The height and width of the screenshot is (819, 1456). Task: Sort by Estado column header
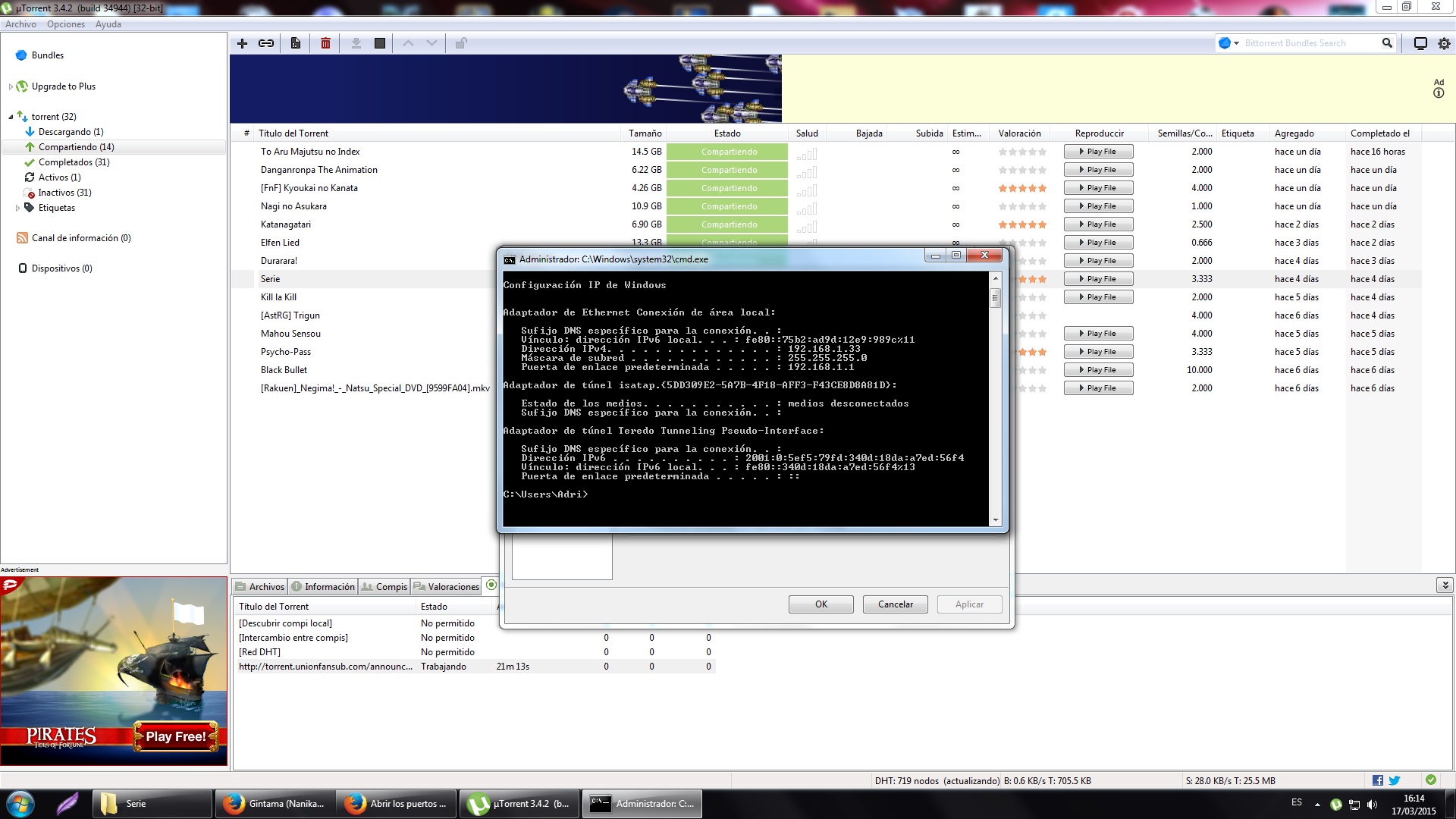[727, 133]
